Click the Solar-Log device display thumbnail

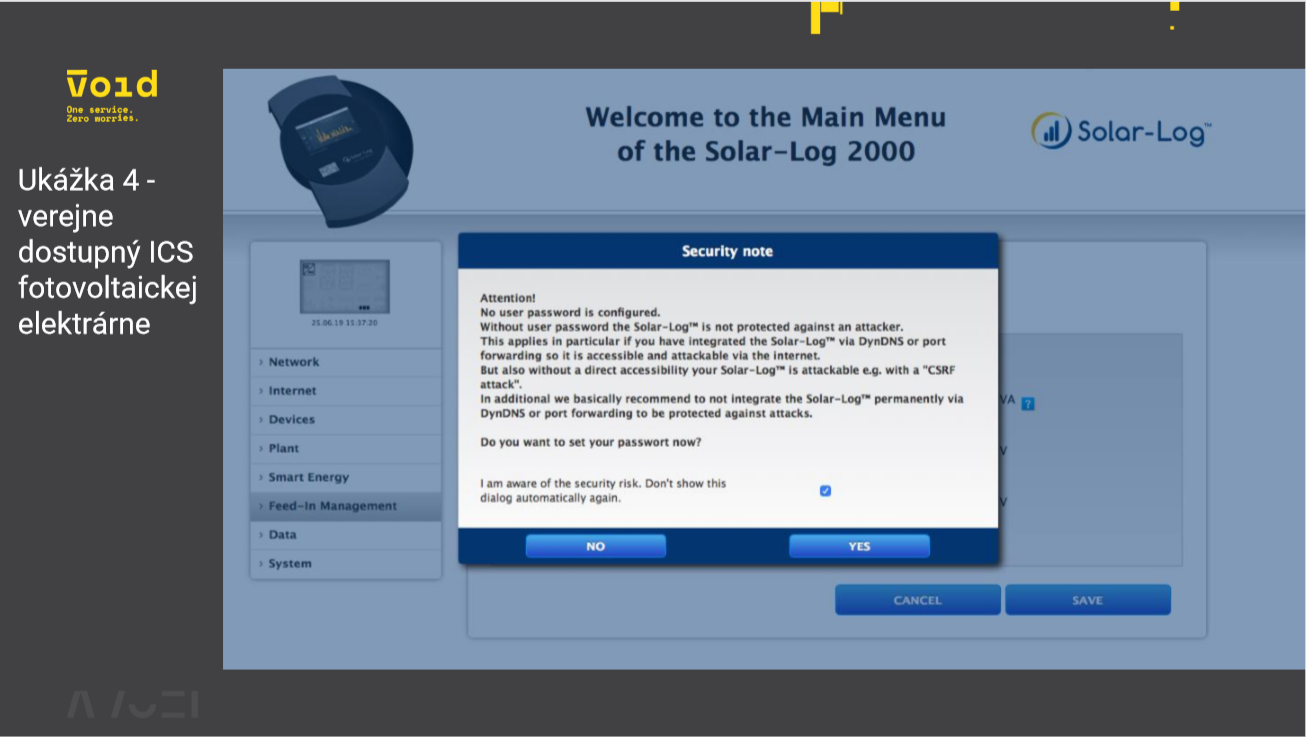pos(345,286)
